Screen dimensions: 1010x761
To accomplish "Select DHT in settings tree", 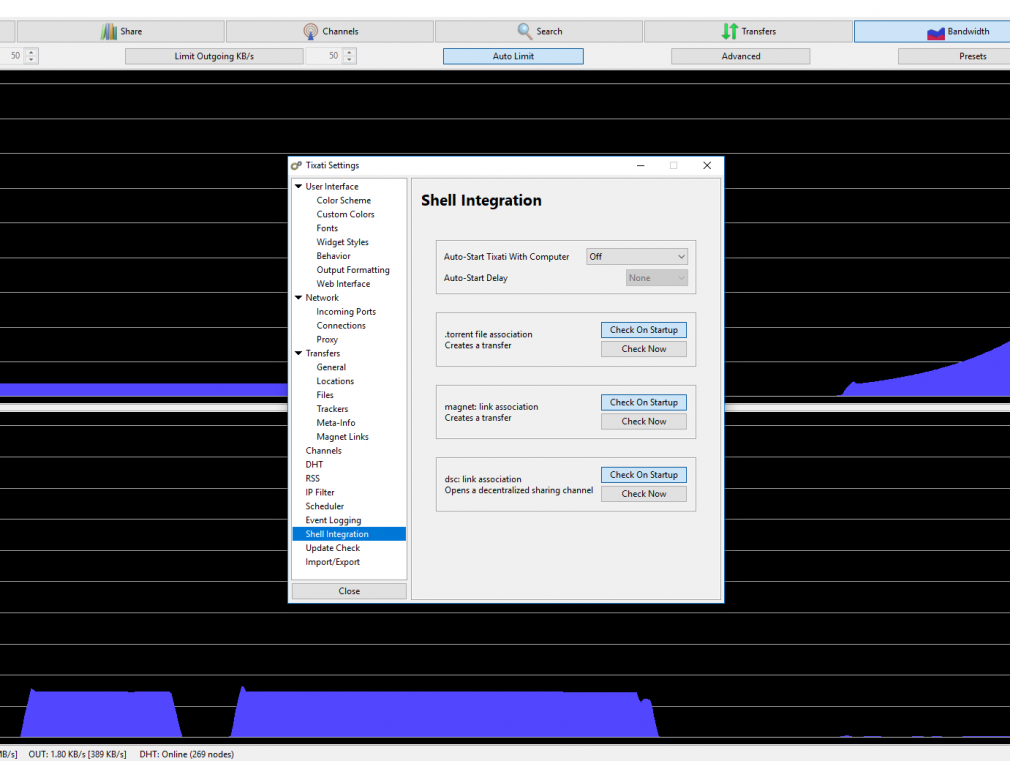I will click(x=314, y=465).
